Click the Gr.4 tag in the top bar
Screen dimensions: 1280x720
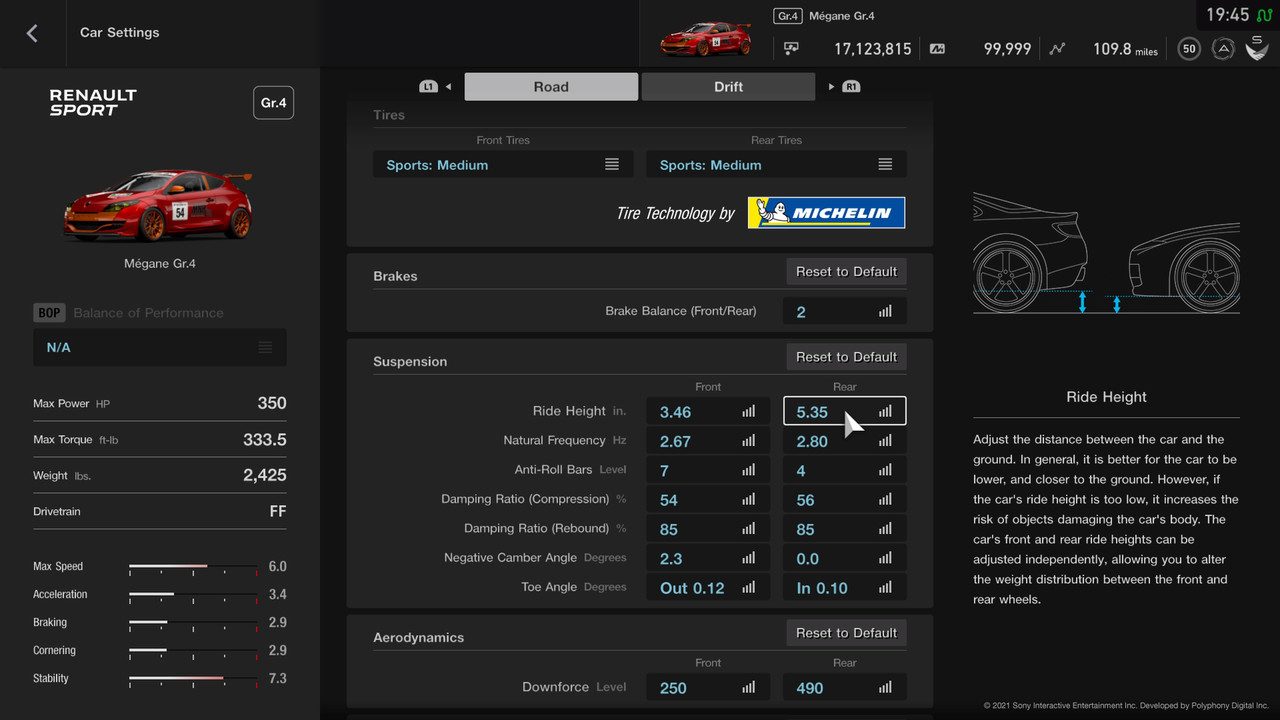pyautogui.click(x=788, y=16)
